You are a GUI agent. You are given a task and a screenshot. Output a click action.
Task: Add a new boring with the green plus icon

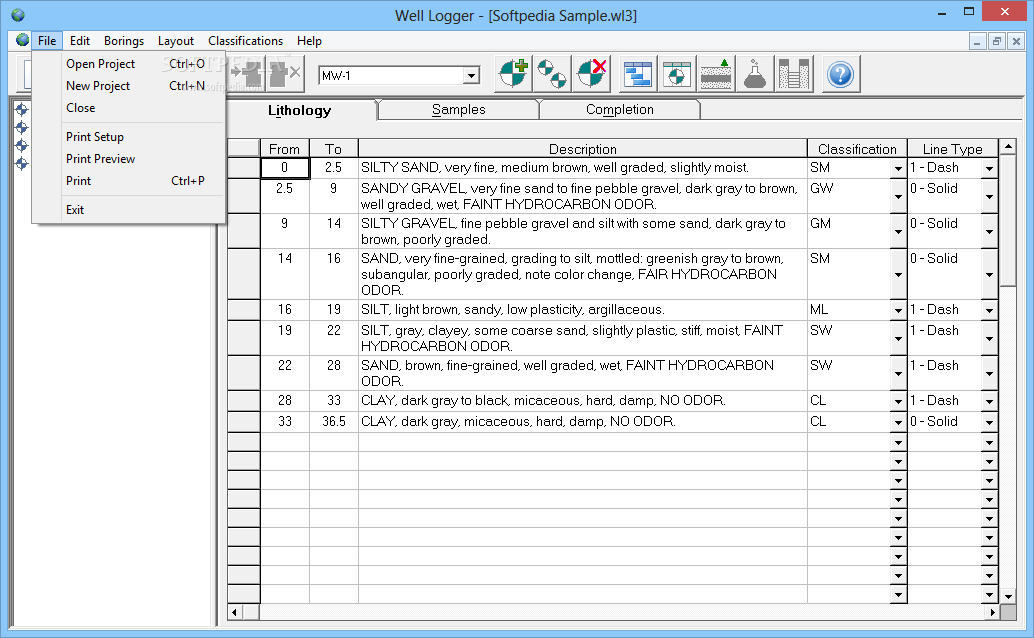pos(513,74)
